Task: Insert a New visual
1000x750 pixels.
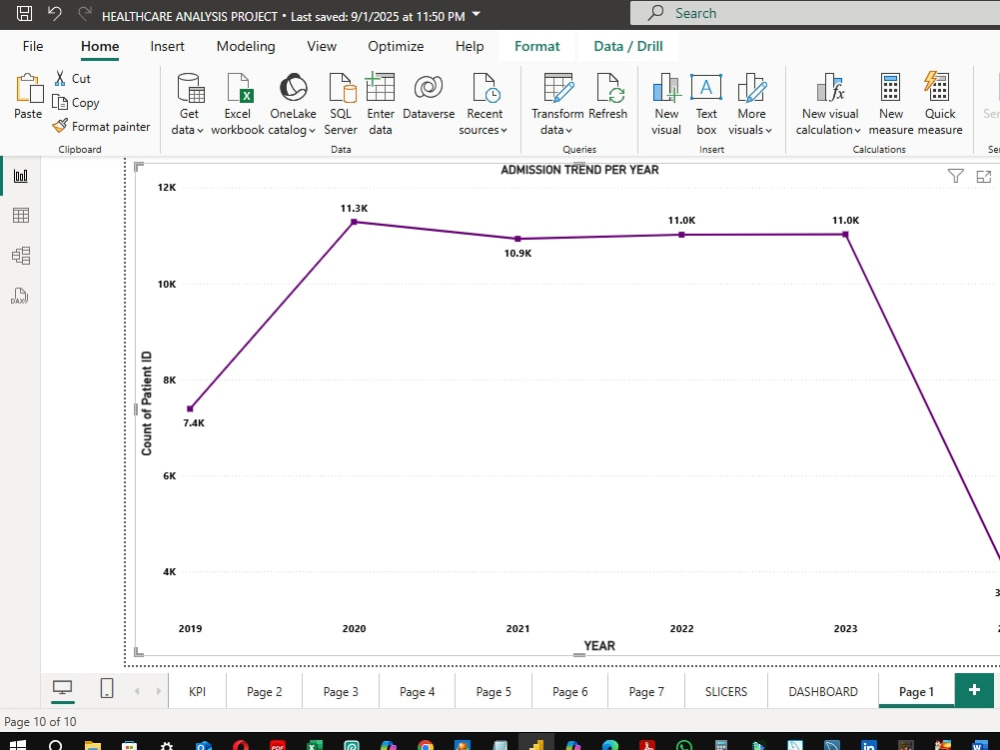Action: tap(666, 103)
